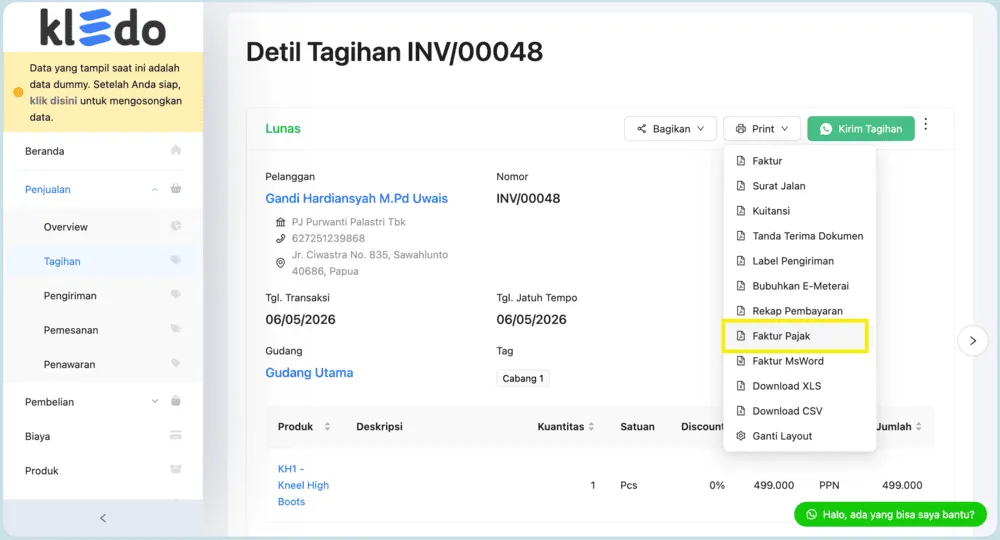Open Bagikan share dropdown

click(x=670, y=129)
